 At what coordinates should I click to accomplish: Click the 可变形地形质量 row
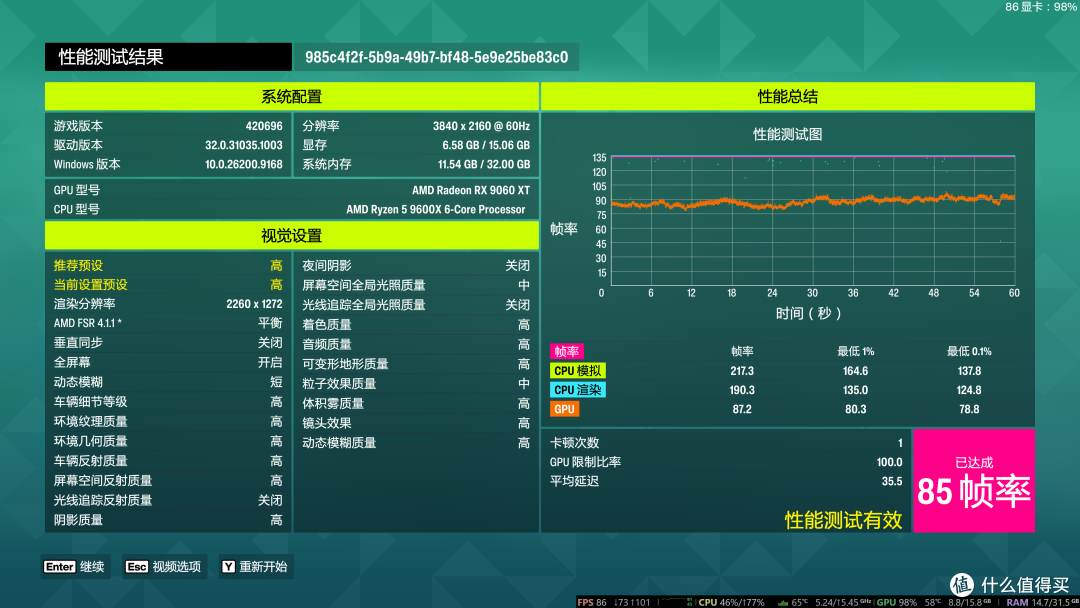[x=416, y=364]
